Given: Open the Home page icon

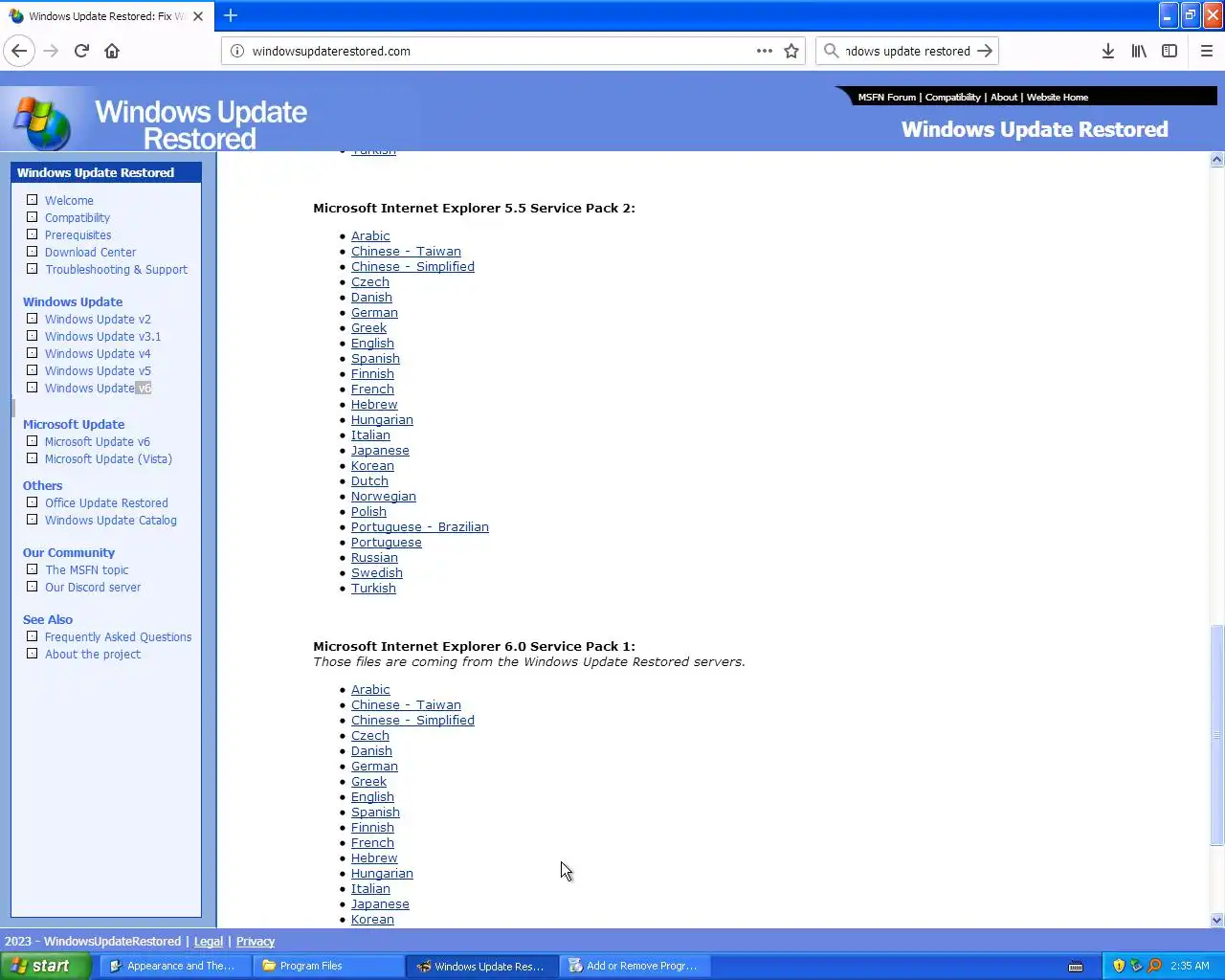Looking at the screenshot, I should [112, 51].
